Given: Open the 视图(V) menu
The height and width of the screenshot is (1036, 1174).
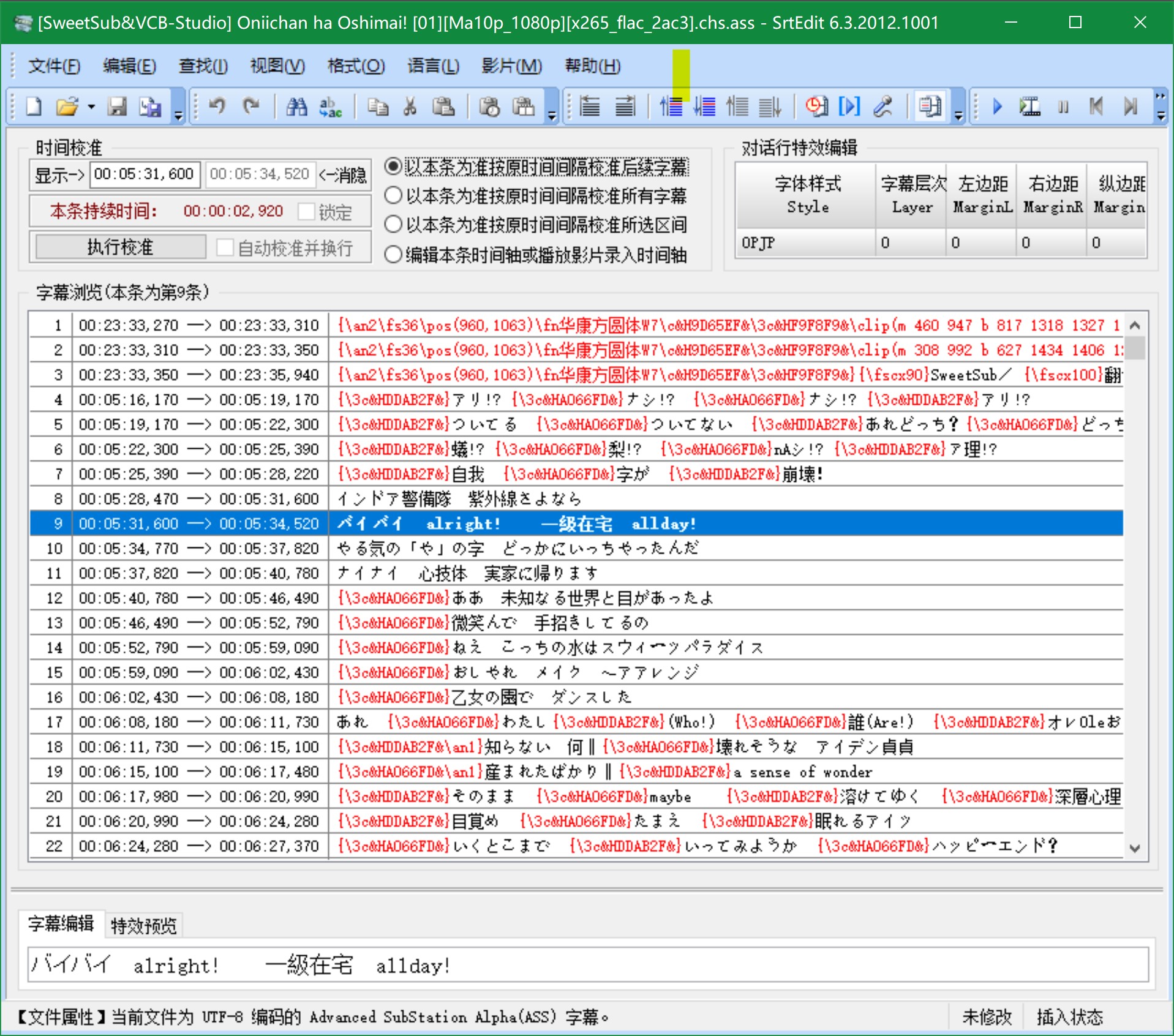Looking at the screenshot, I should (x=277, y=66).
